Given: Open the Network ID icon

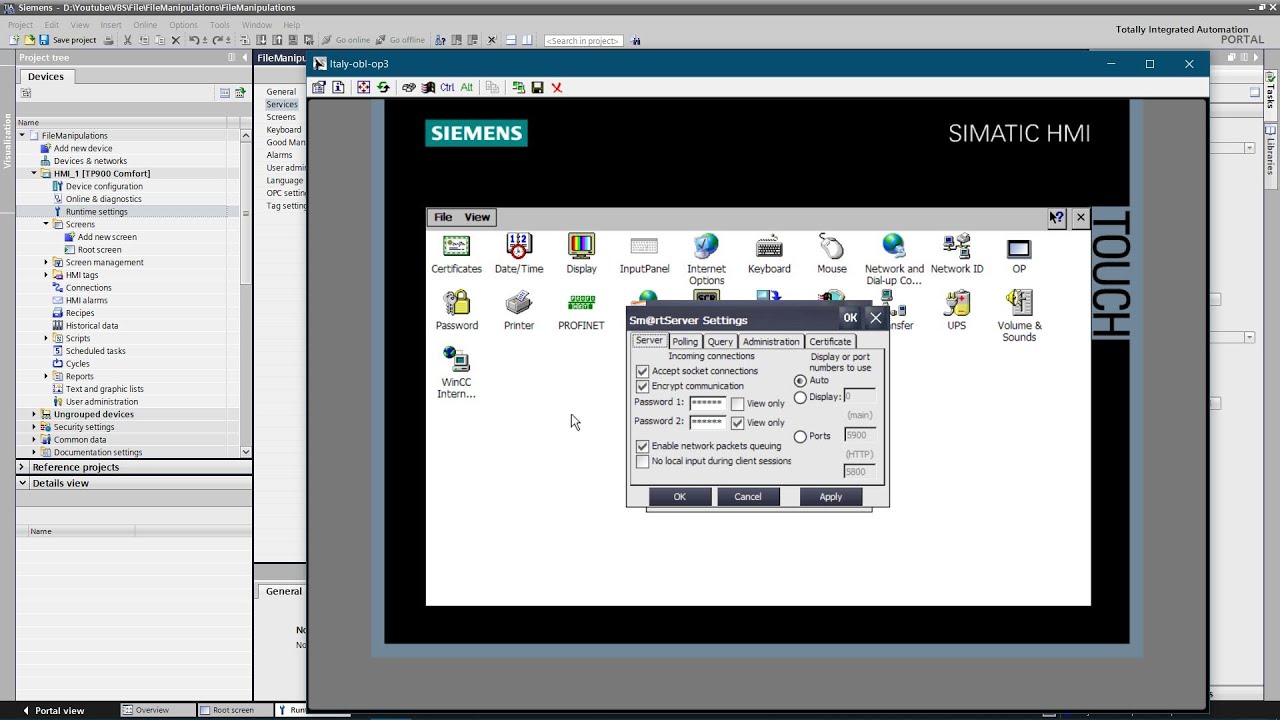Looking at the screenshot, I should (957, 254).
